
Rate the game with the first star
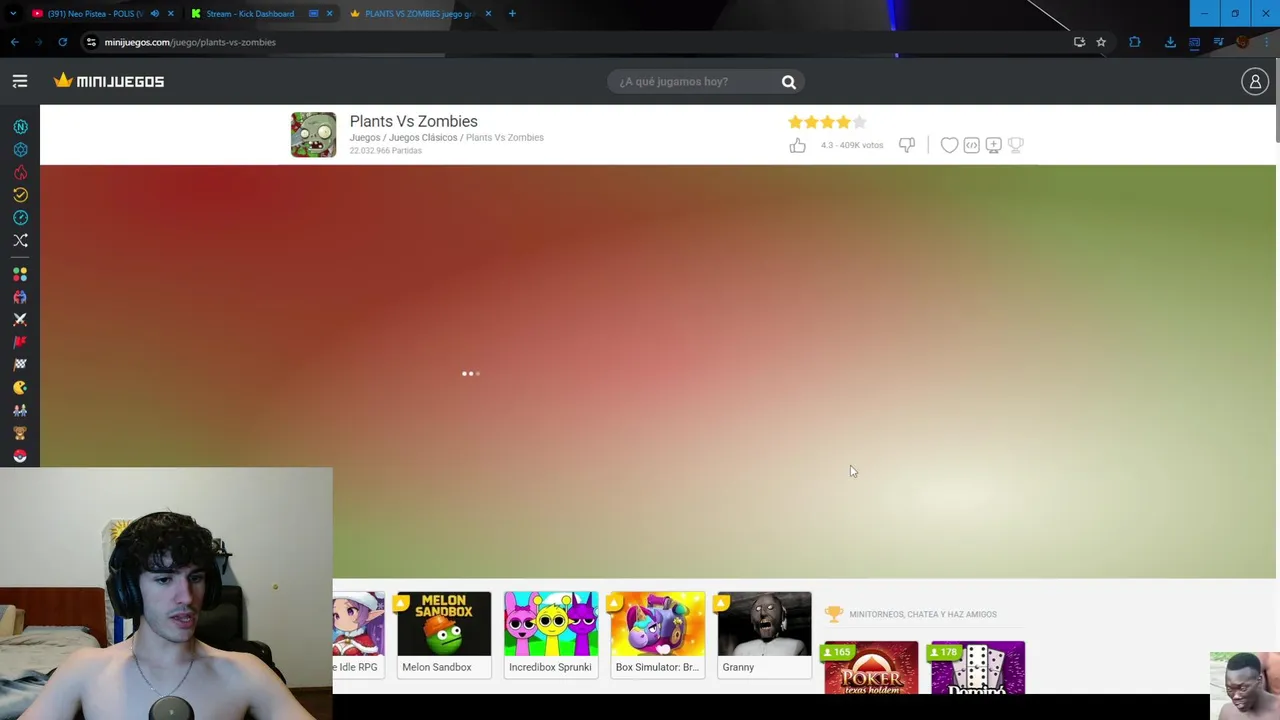tap(795, 122)
